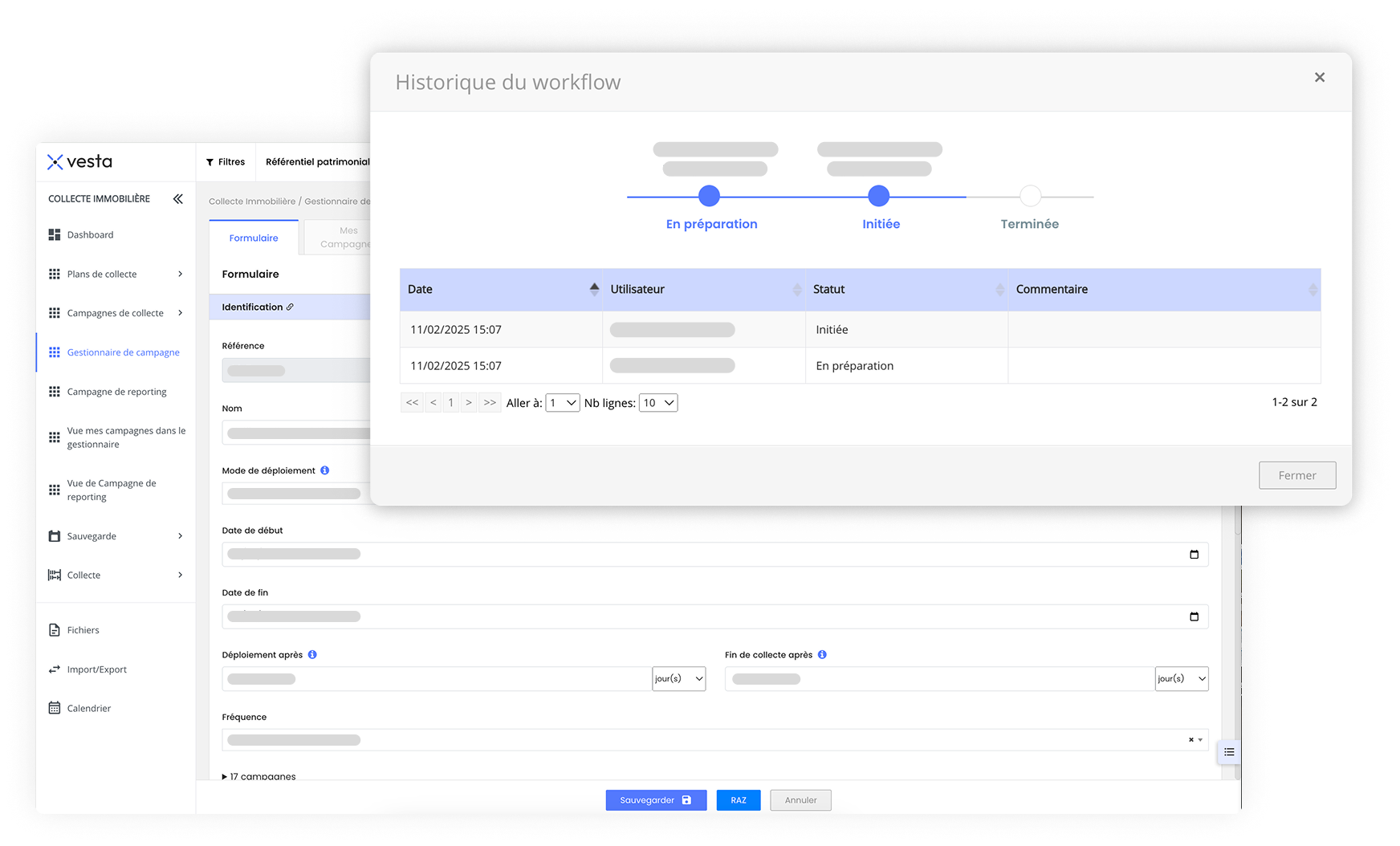Open calendar picker in Date de début field

[1194, 555]
